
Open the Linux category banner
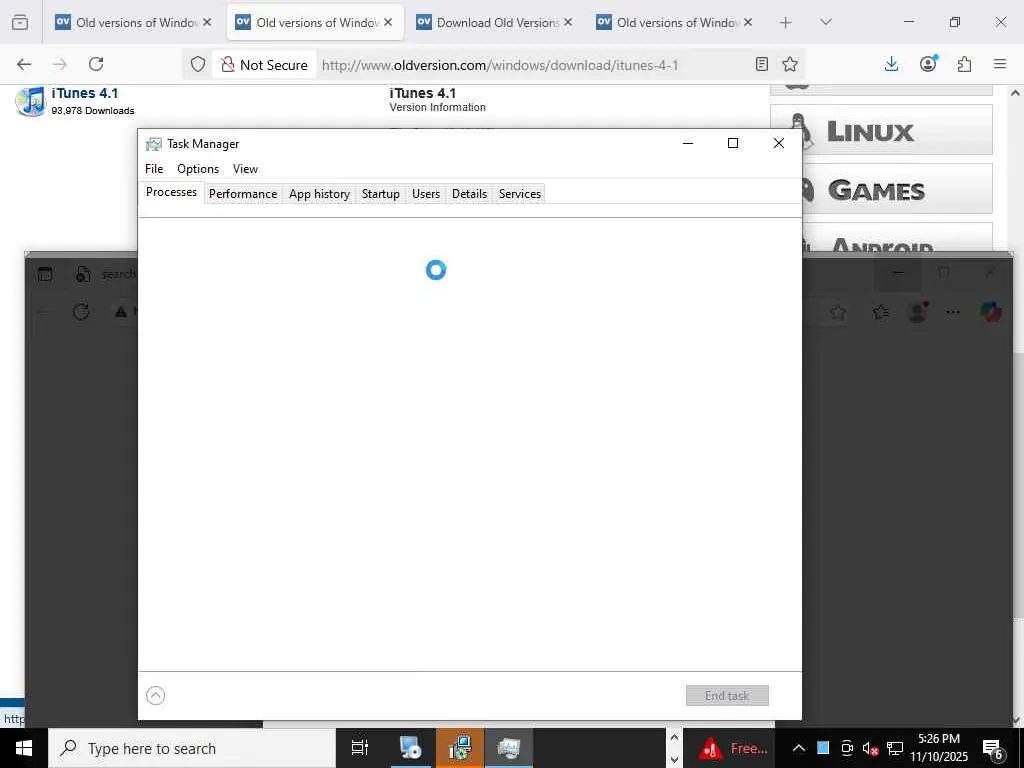point(881,129)
